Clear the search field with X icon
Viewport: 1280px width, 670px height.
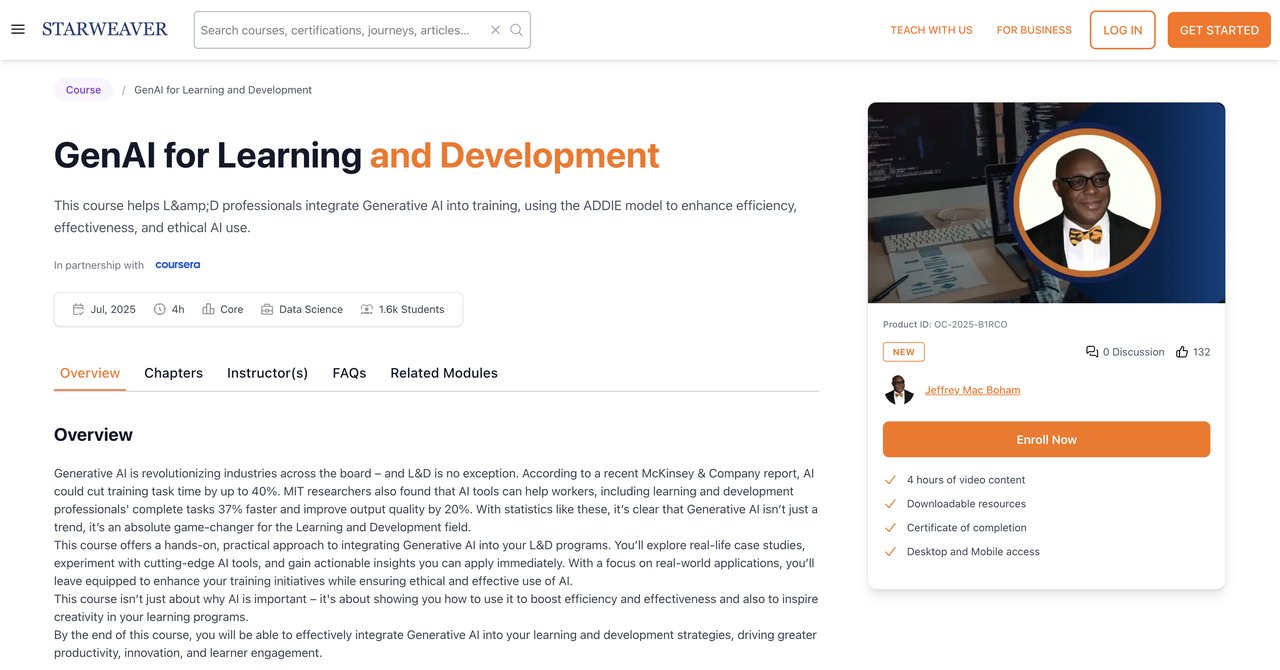point(495,30)
